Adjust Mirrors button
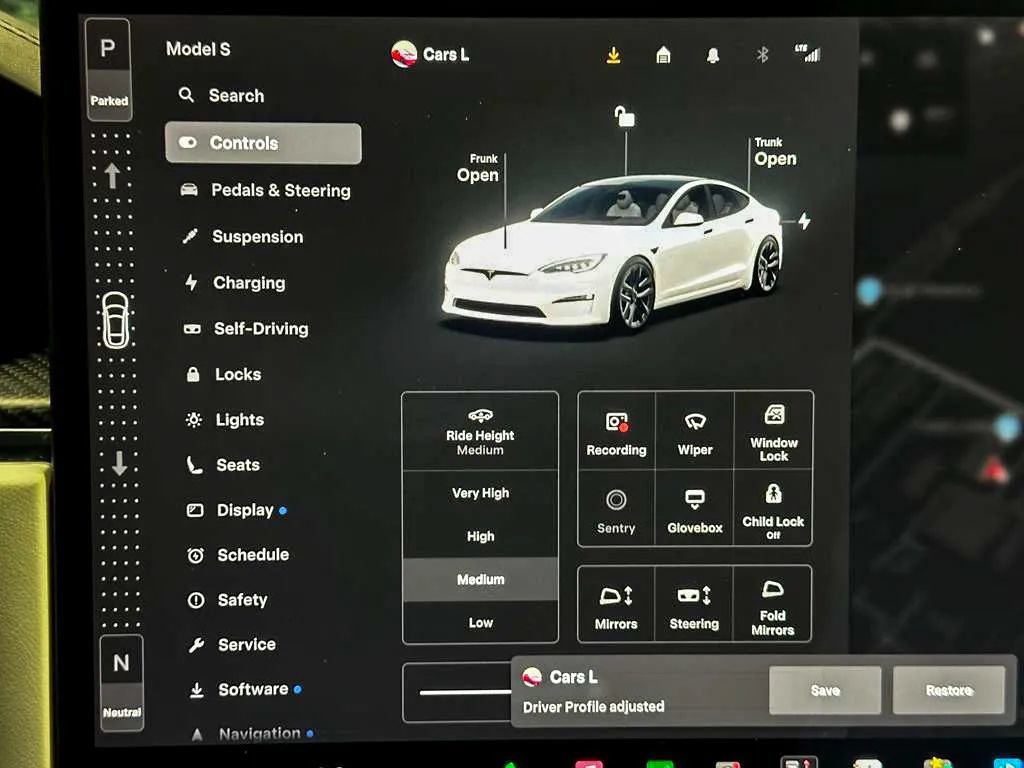 [616, 605]
